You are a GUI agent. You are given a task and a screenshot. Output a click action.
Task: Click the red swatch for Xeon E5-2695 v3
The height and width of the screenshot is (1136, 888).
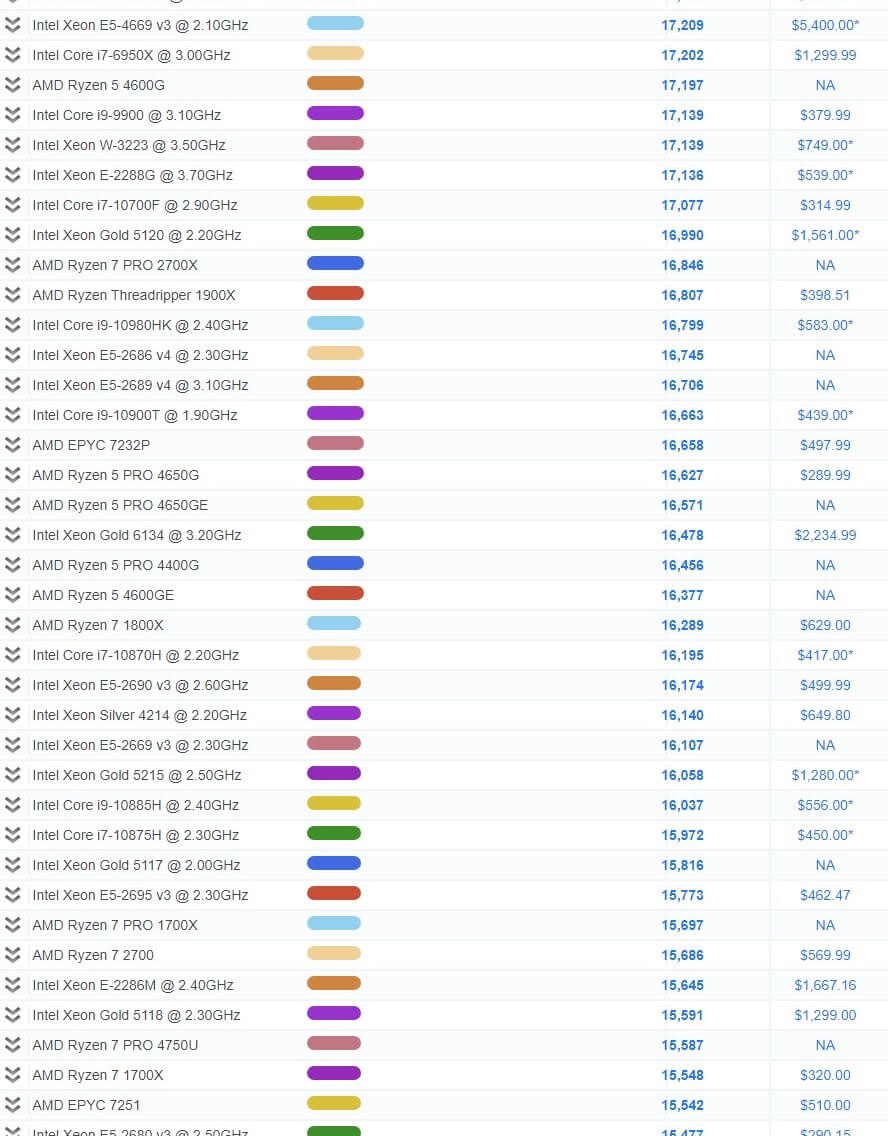(334, 893)
